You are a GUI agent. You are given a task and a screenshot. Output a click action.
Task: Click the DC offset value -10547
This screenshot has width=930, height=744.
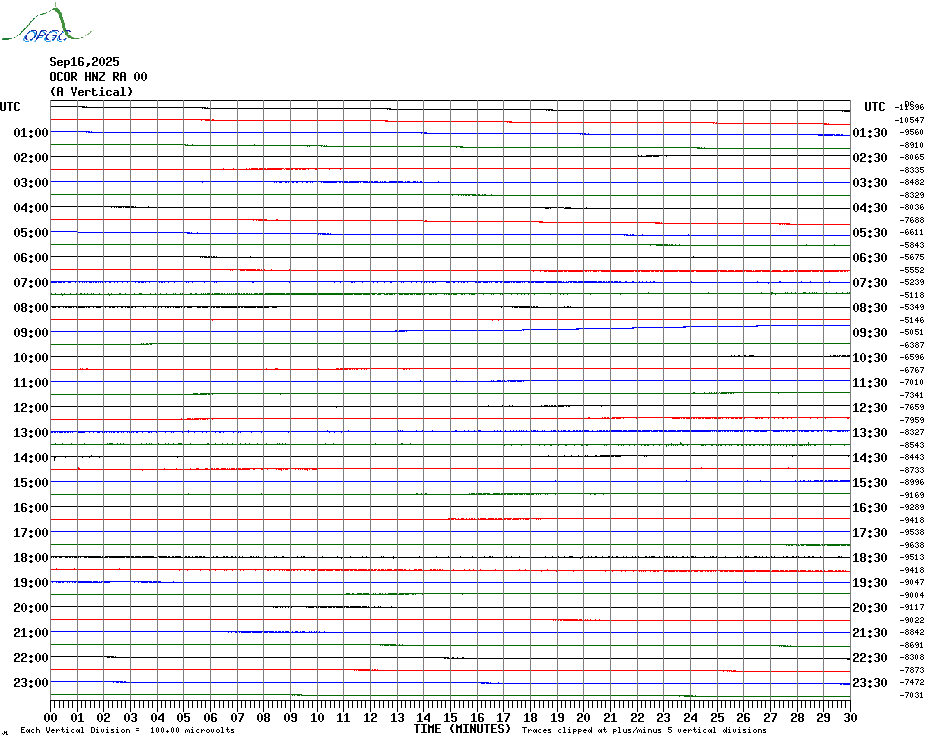click(x=910, y=120)
